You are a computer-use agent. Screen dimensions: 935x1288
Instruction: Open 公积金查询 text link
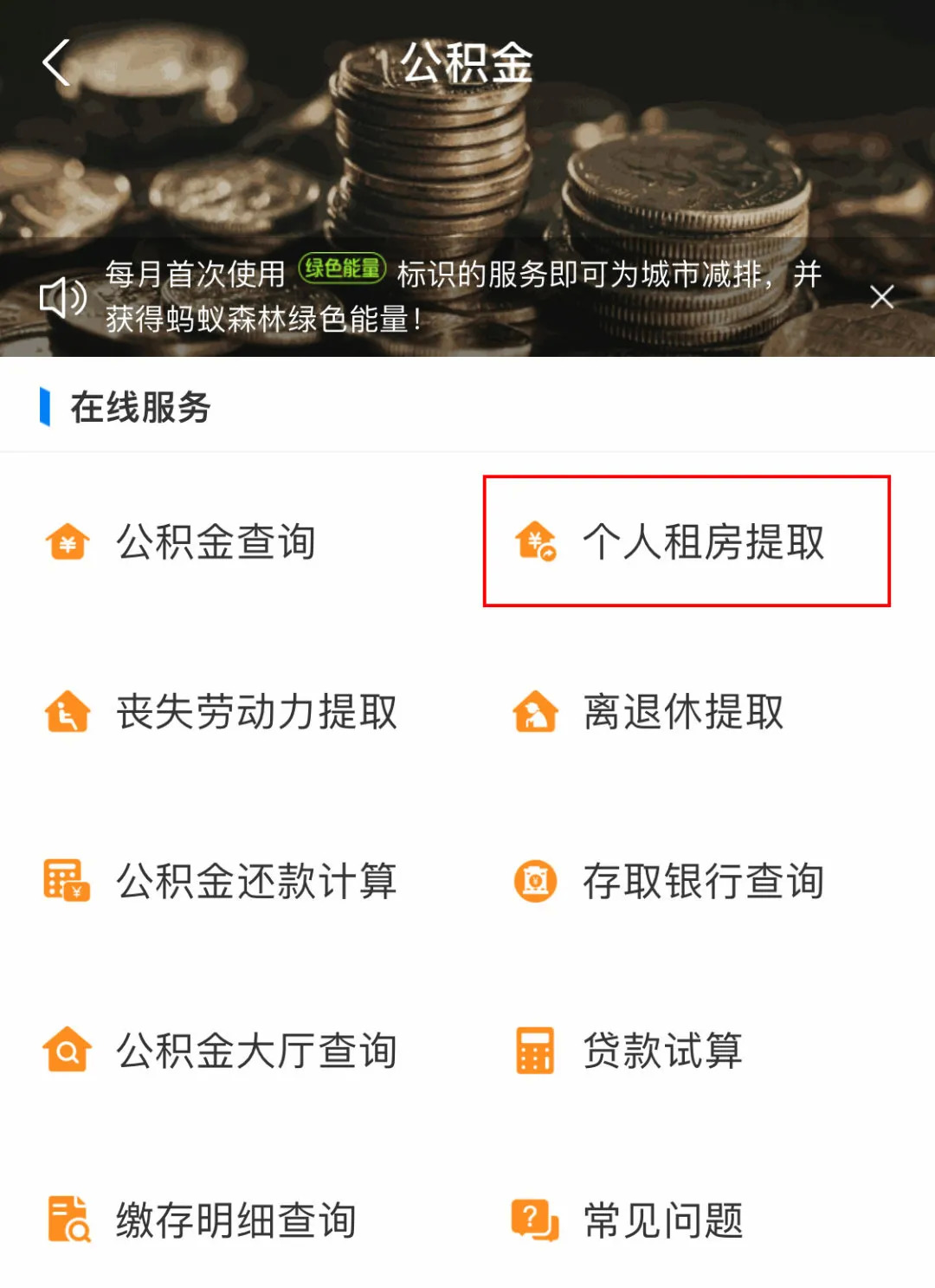[216, 542]
